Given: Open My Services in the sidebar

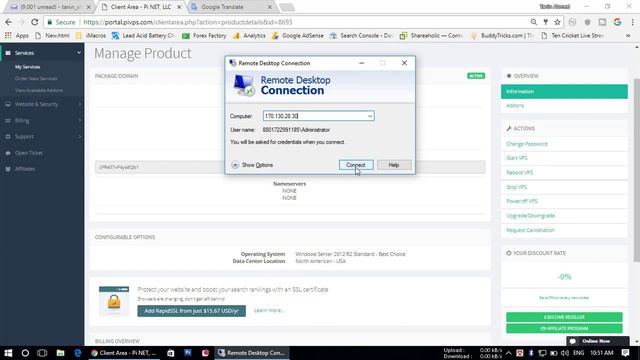Looking at the screenshot, I should coord(27,67).
